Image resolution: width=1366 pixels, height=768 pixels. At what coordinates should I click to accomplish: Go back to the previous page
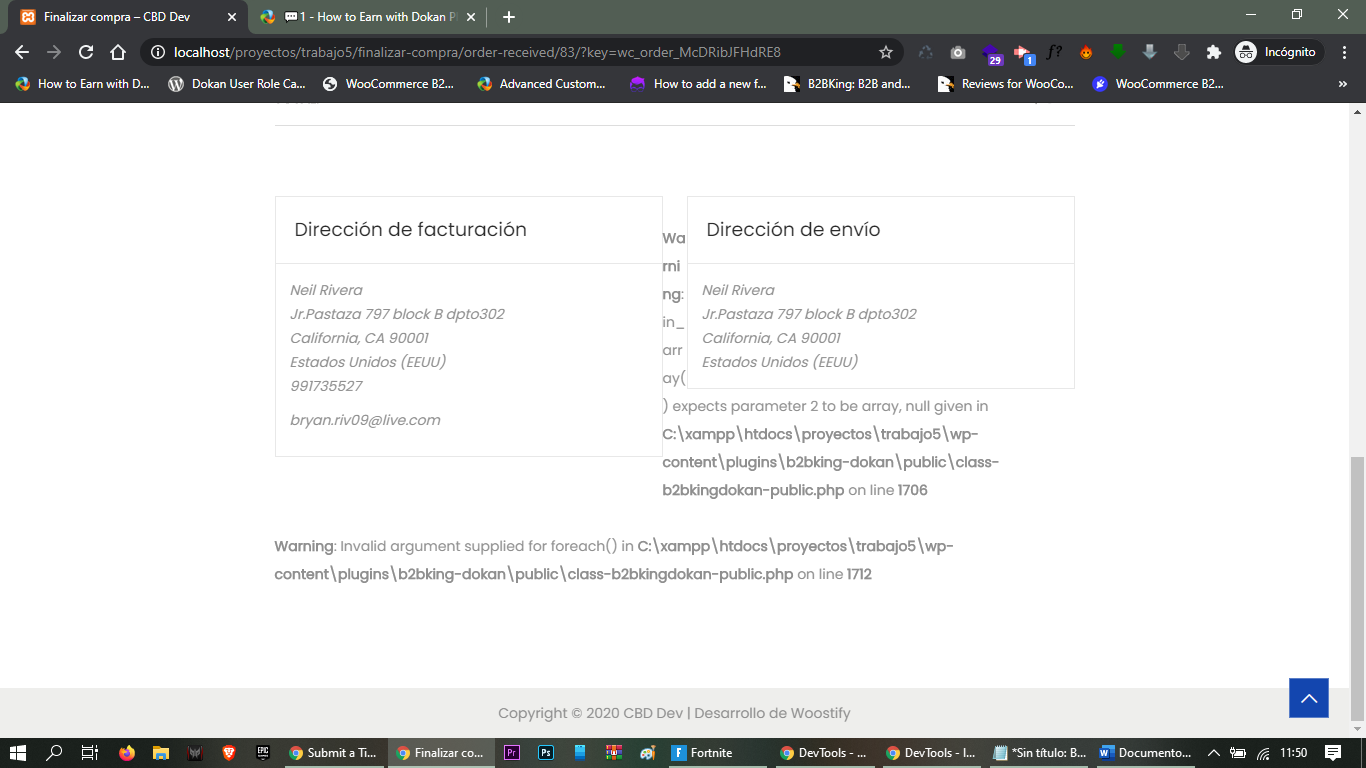coord(22,52)
